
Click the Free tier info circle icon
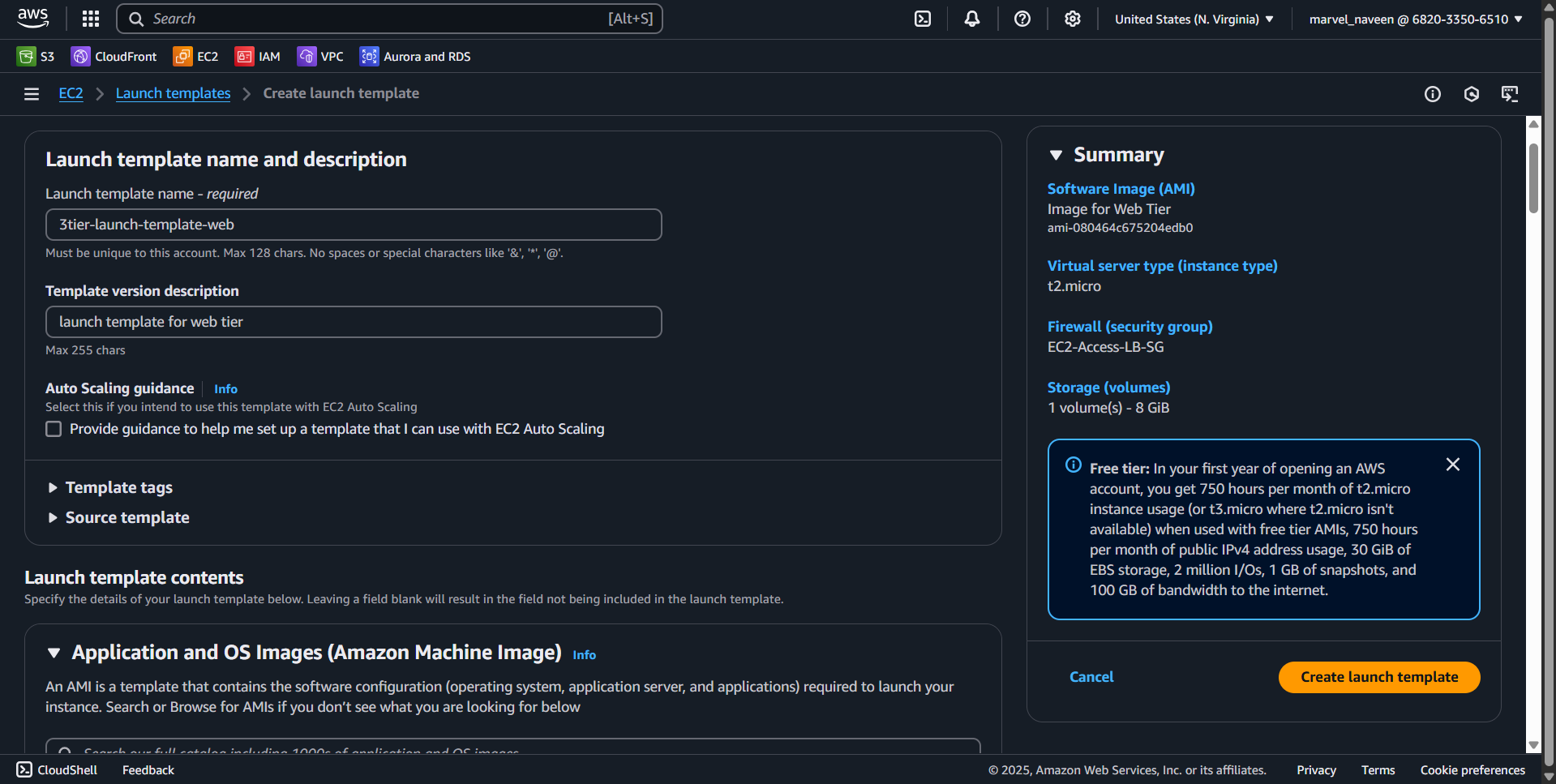pos(1074,465)
